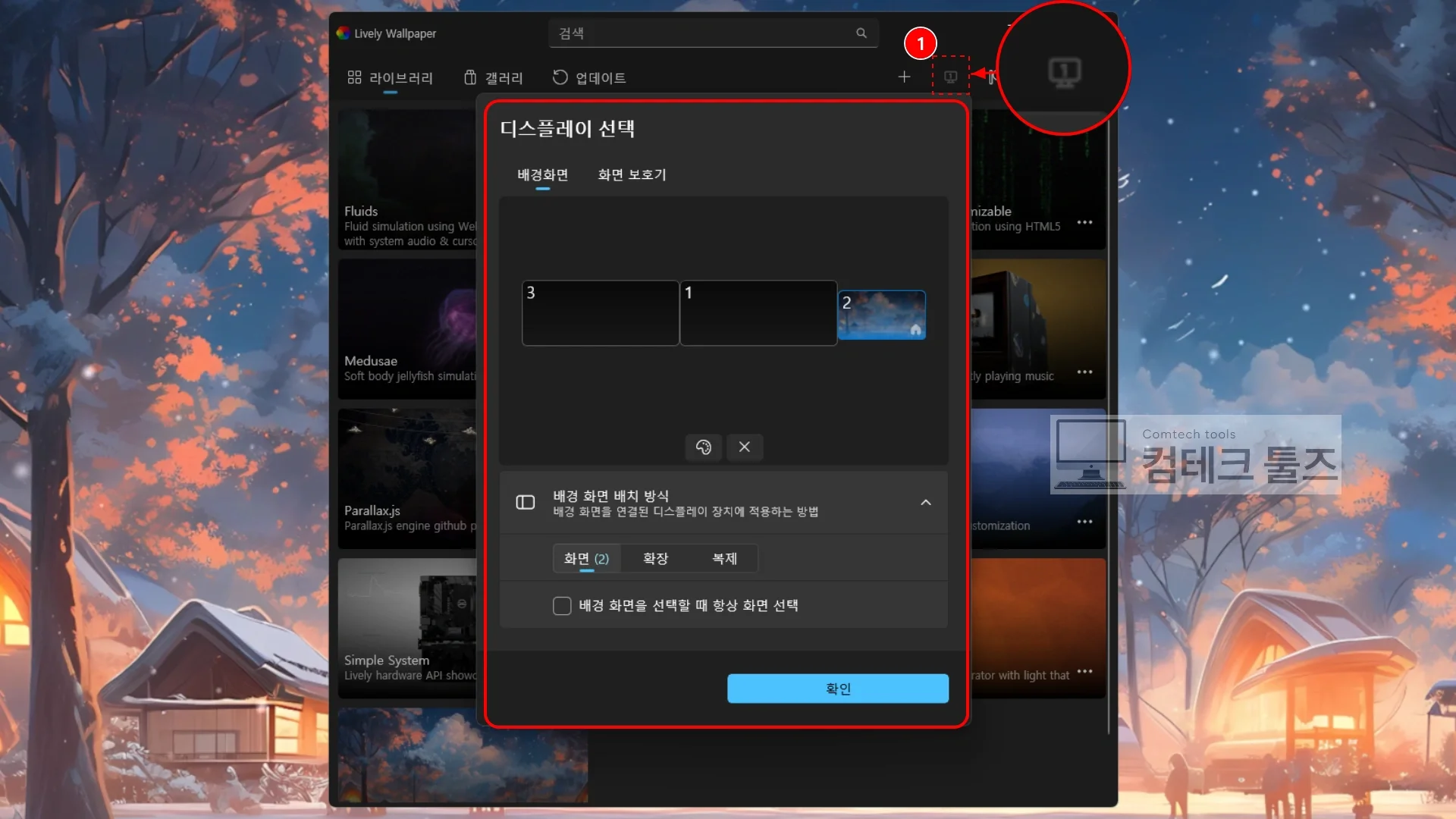Open the Simple System wallpaper card
This screenshot has height=819, width=1456.
coord(407,628)
